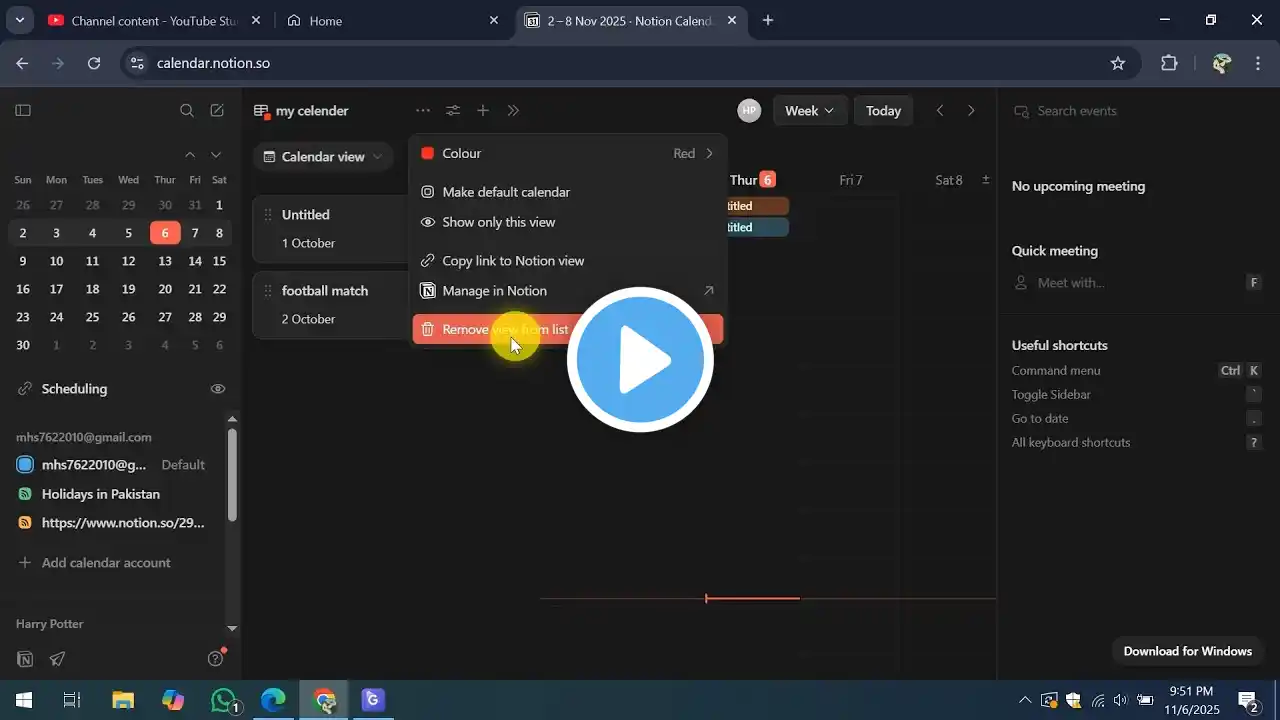Toggle the notion.so/29... calendar feed icon
1280x720 pixels.
pyautogui.click(x=25, y=523)
